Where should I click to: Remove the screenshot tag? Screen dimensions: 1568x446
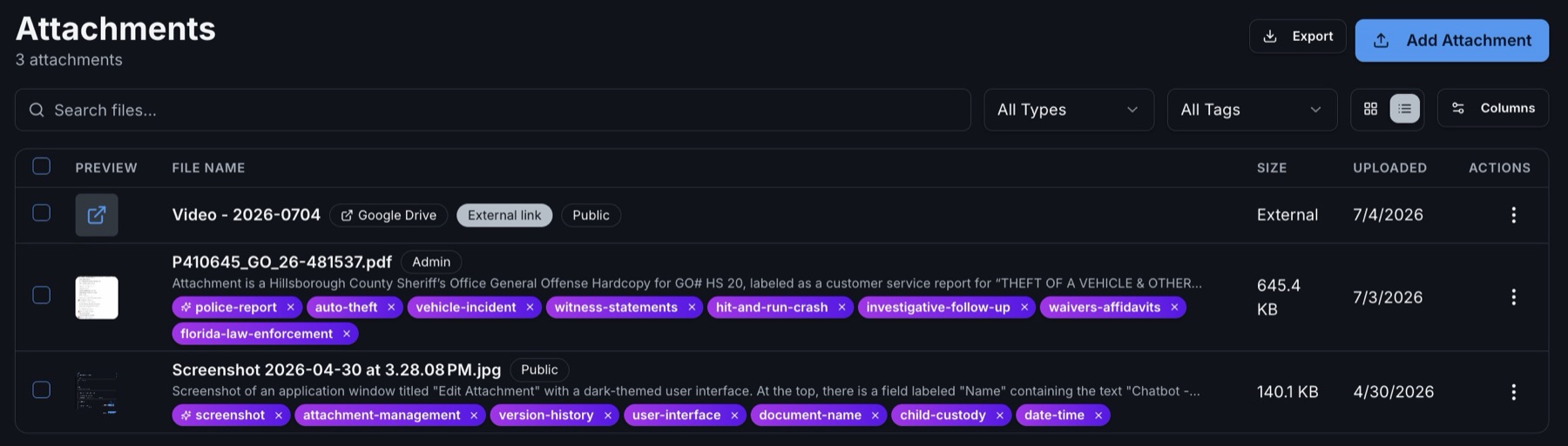point(279,416)
